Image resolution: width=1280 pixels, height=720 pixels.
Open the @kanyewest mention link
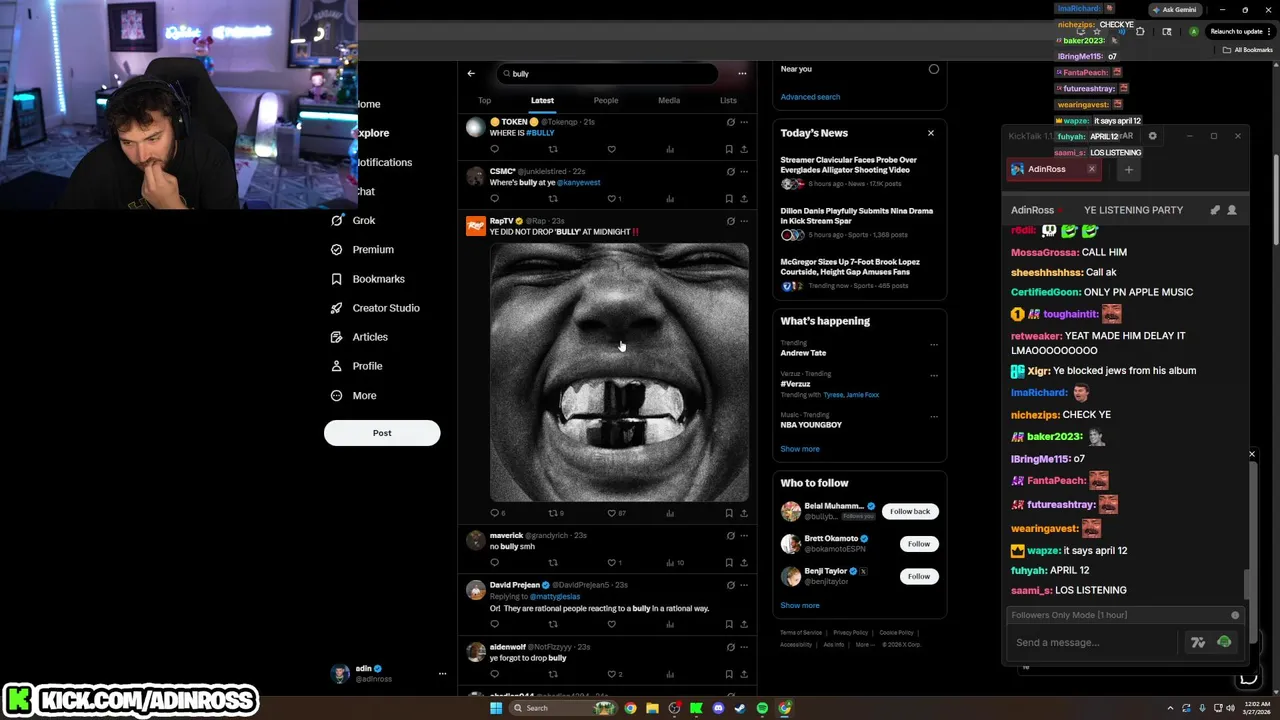[578, 183]
